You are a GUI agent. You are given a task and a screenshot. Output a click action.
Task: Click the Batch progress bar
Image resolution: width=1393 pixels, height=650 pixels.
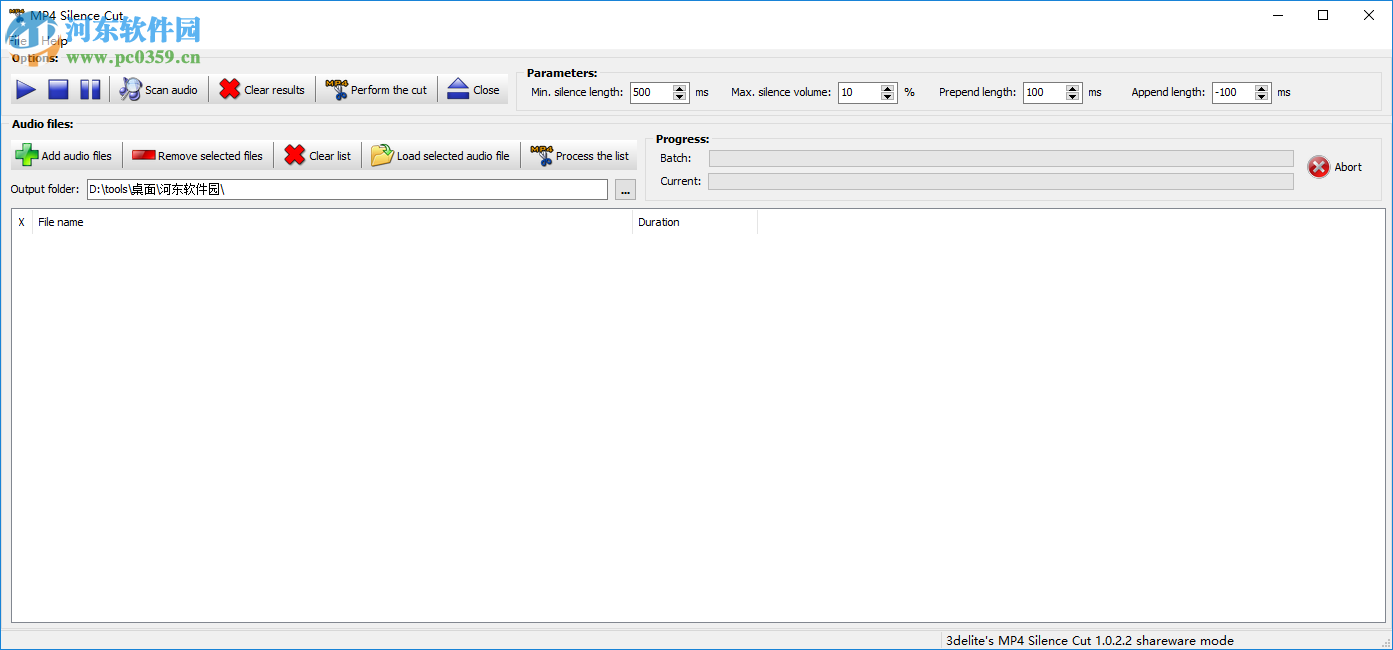pyautogui.click(x=1001, y=158)
